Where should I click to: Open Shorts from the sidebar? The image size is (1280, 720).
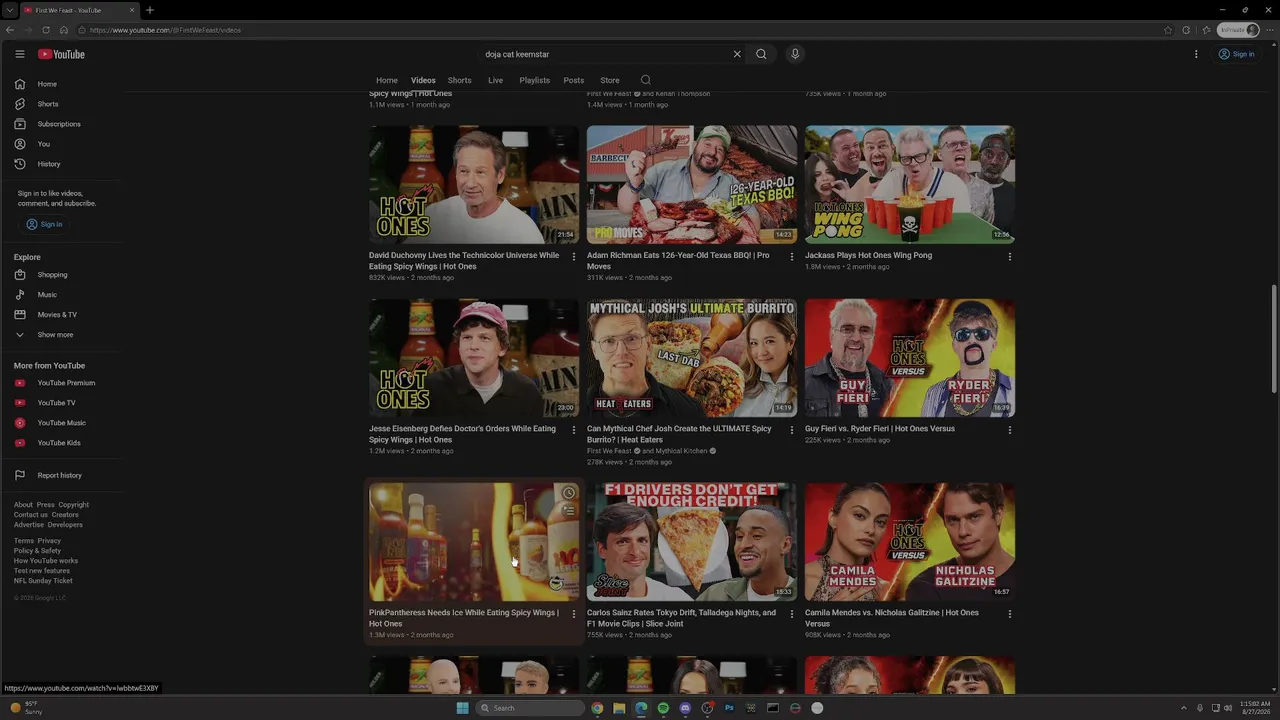[x=62, y=104]
